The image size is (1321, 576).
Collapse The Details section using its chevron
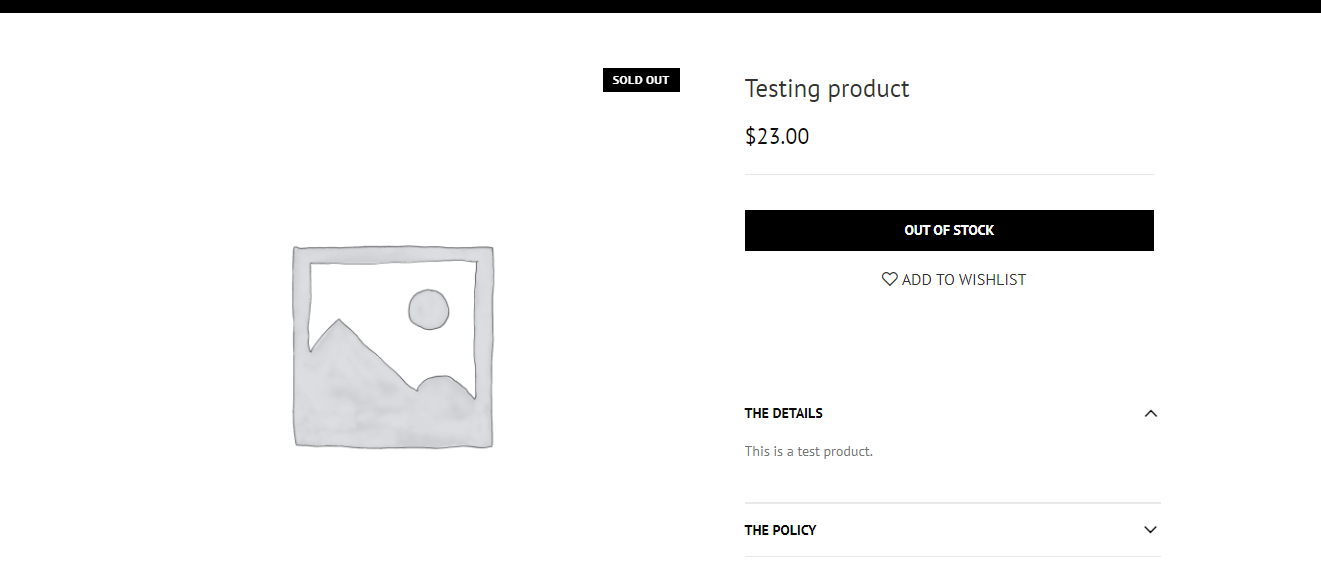1150,413
